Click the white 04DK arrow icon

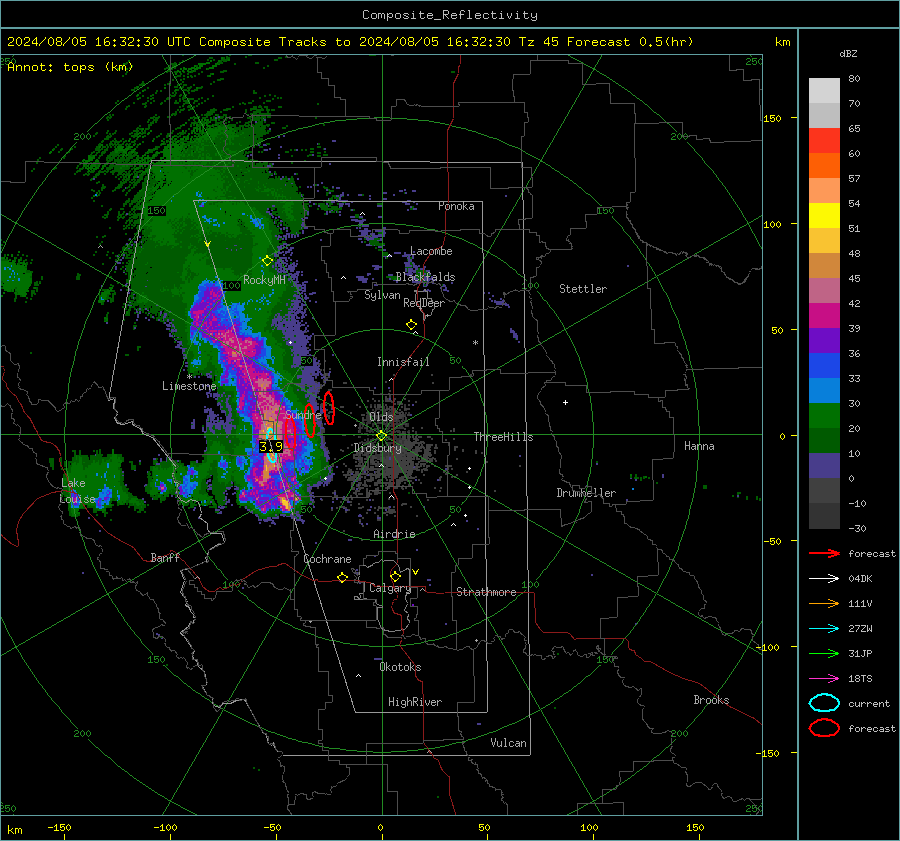click(x=824, y=579)
